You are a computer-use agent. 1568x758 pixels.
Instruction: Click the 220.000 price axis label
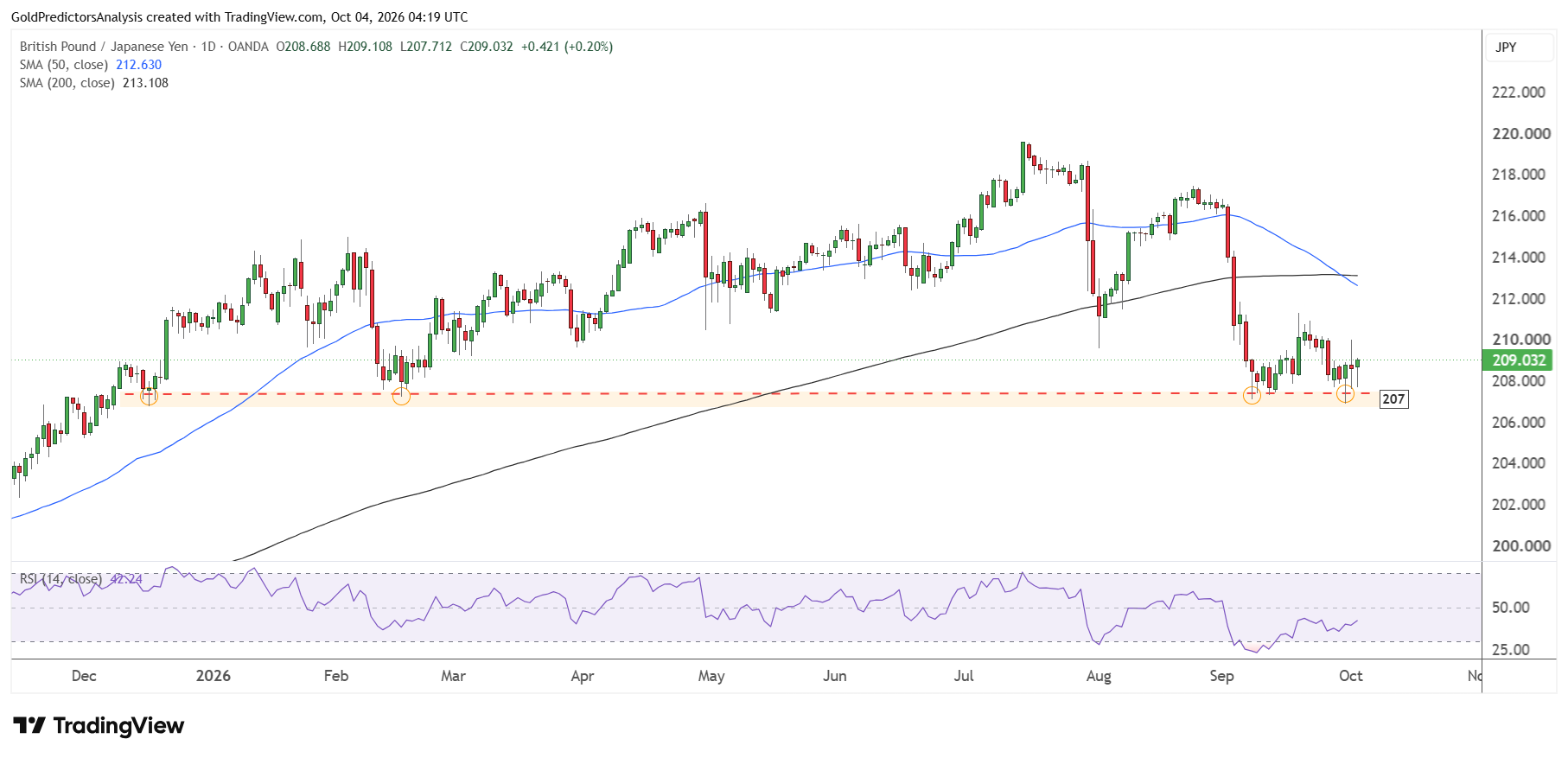[x=1520, y=134]
